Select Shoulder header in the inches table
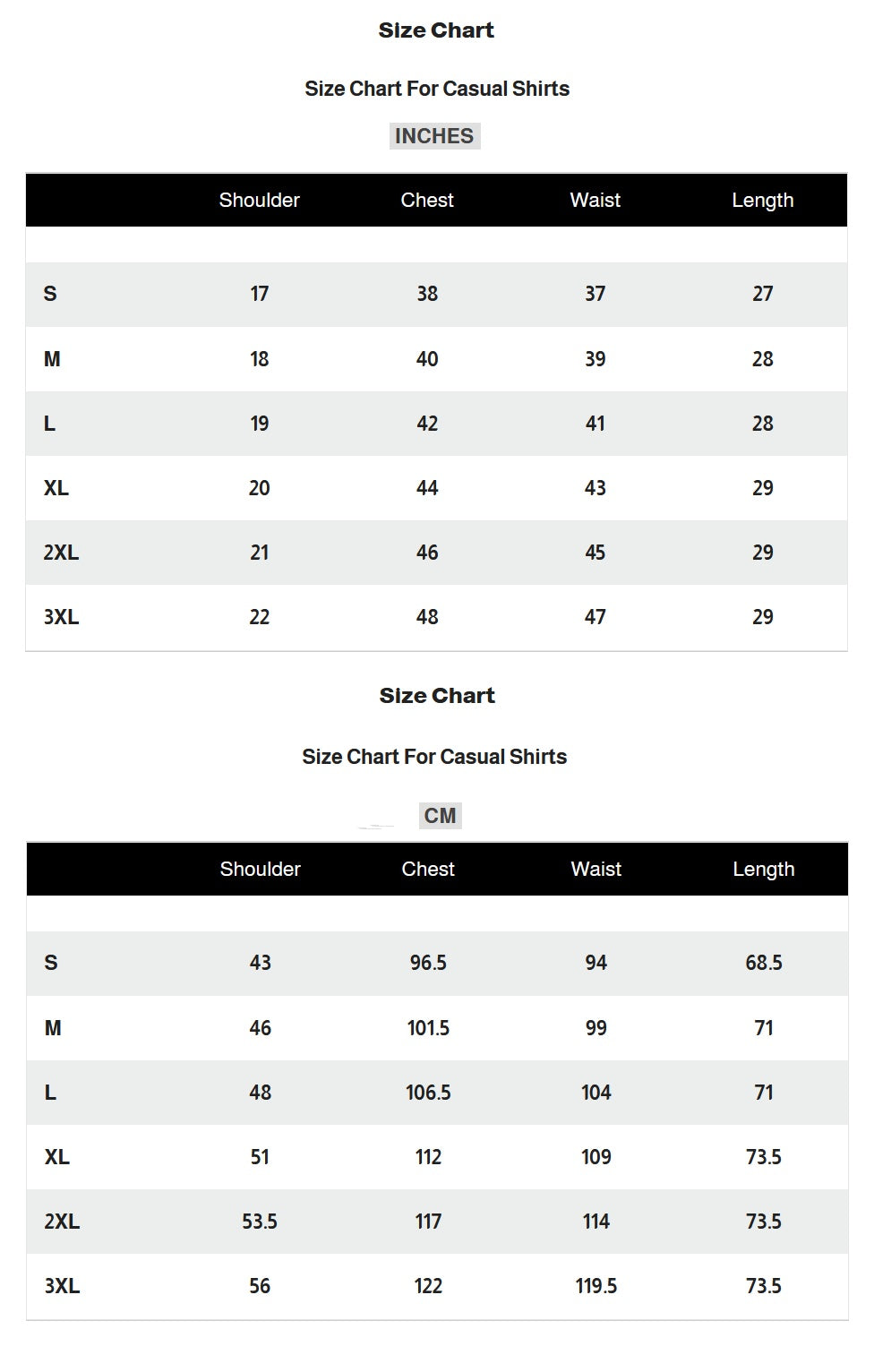Image resolution: width=874 pixels, height=1372 pixels. 259,200
